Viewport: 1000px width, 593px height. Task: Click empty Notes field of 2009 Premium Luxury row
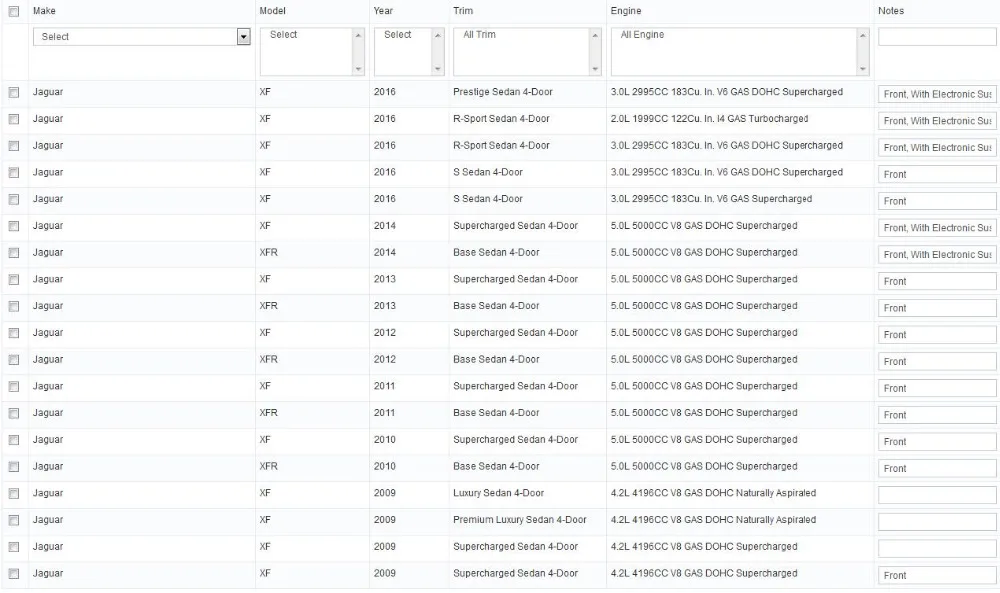pos(937,522)
